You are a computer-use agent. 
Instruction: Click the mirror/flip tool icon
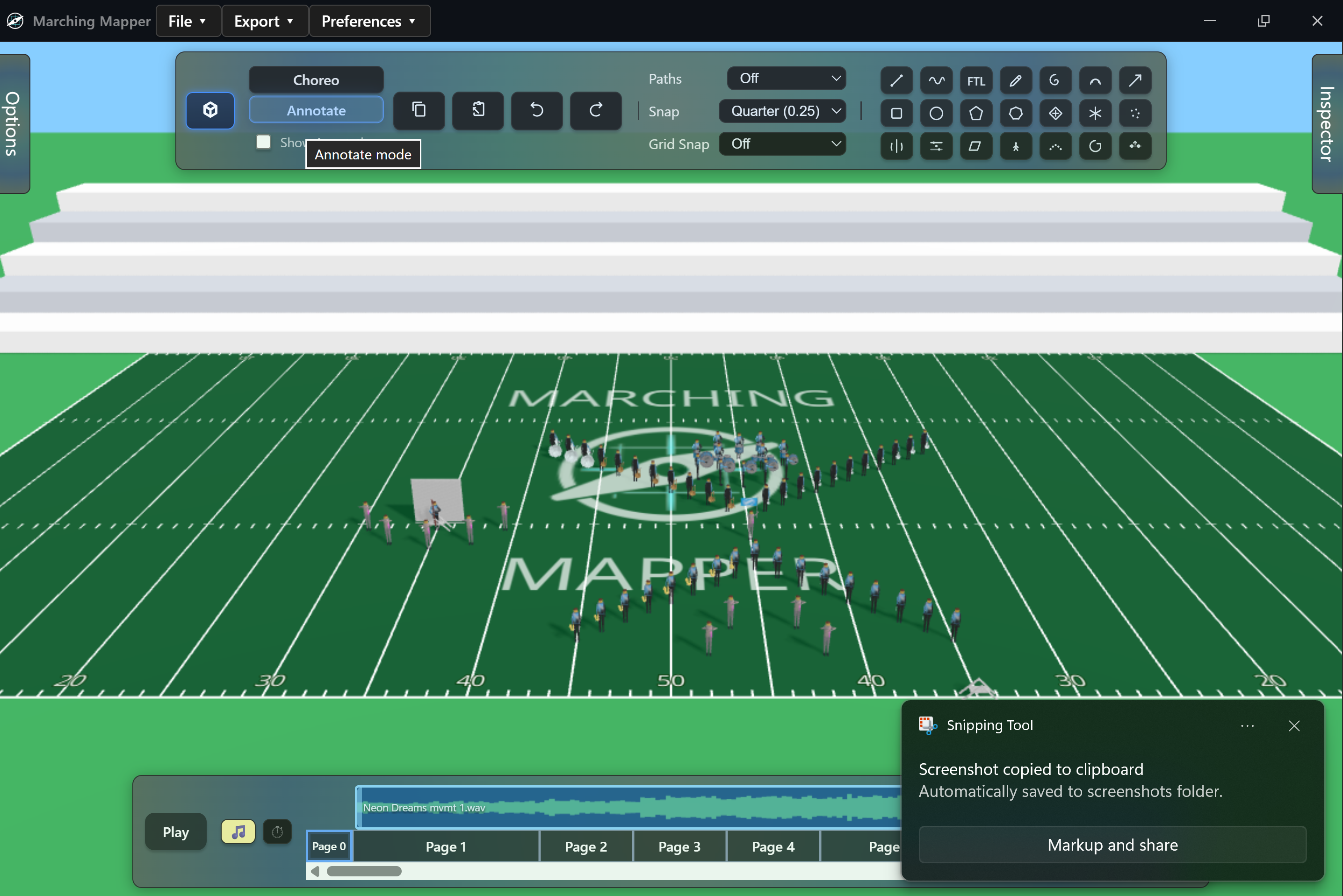tap(896, 146)
